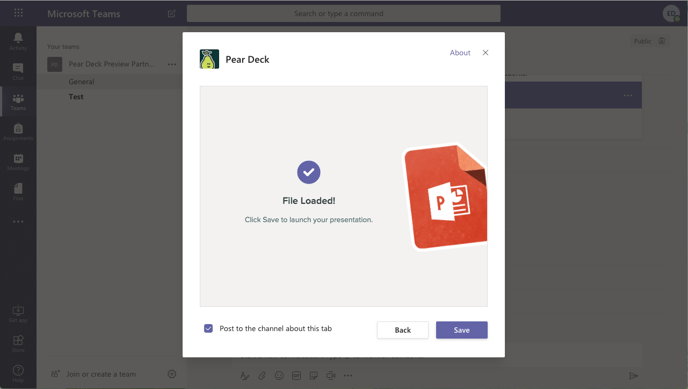Screen dimensions: 688x389
Task: Click the Pear Deck app logo icon
Action: pyautogui.click(x=209, y=59)
